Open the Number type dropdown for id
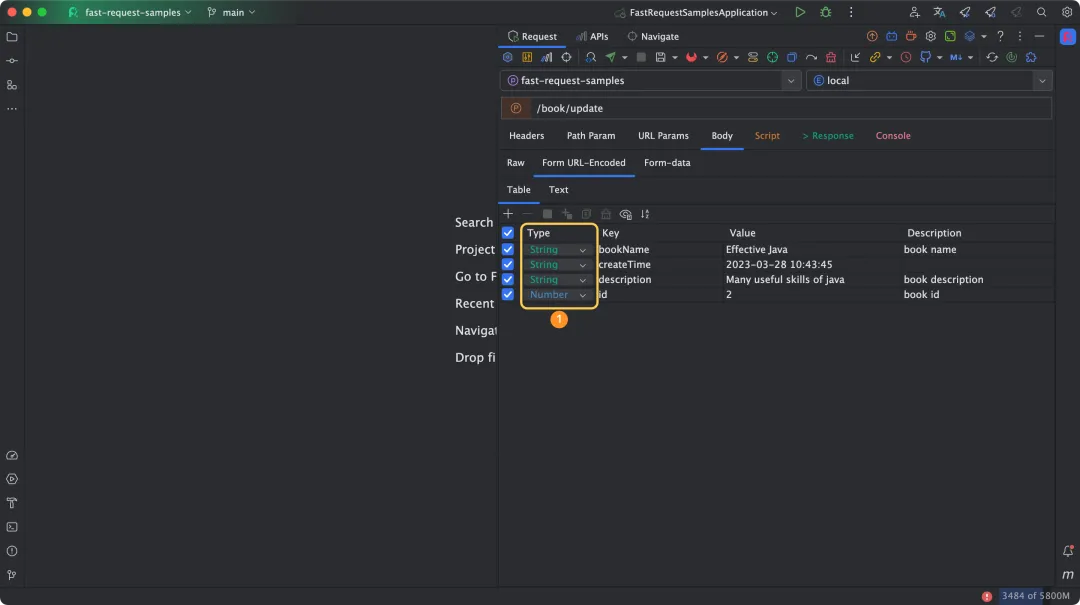Viewport: 1080px width, 605px height. (x=558, y=294)
